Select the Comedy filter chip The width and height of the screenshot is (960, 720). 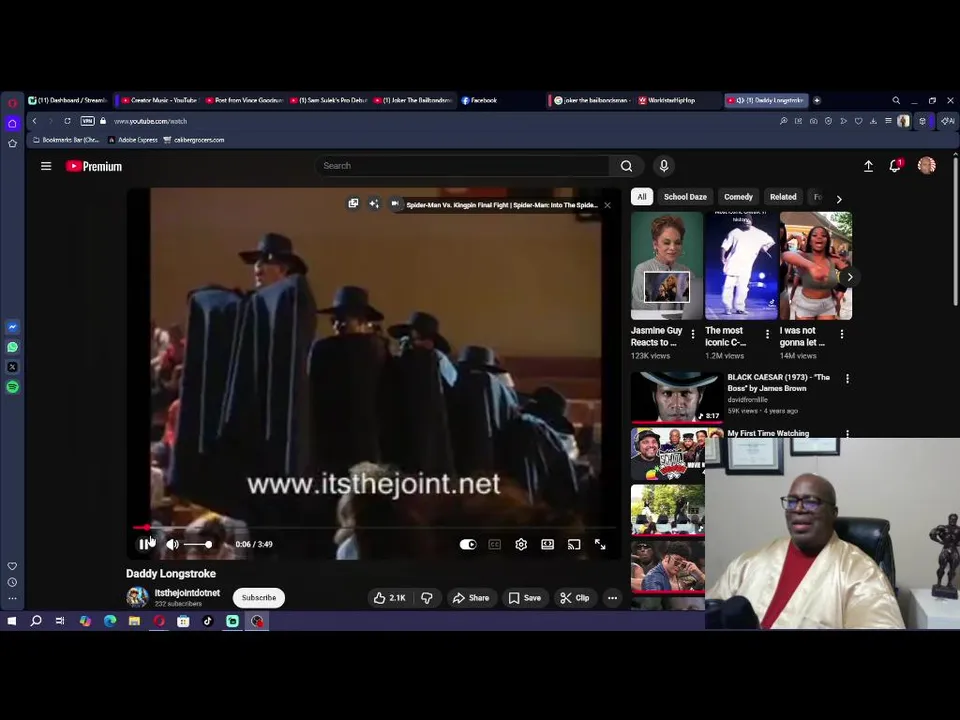(x=738, y=197)
